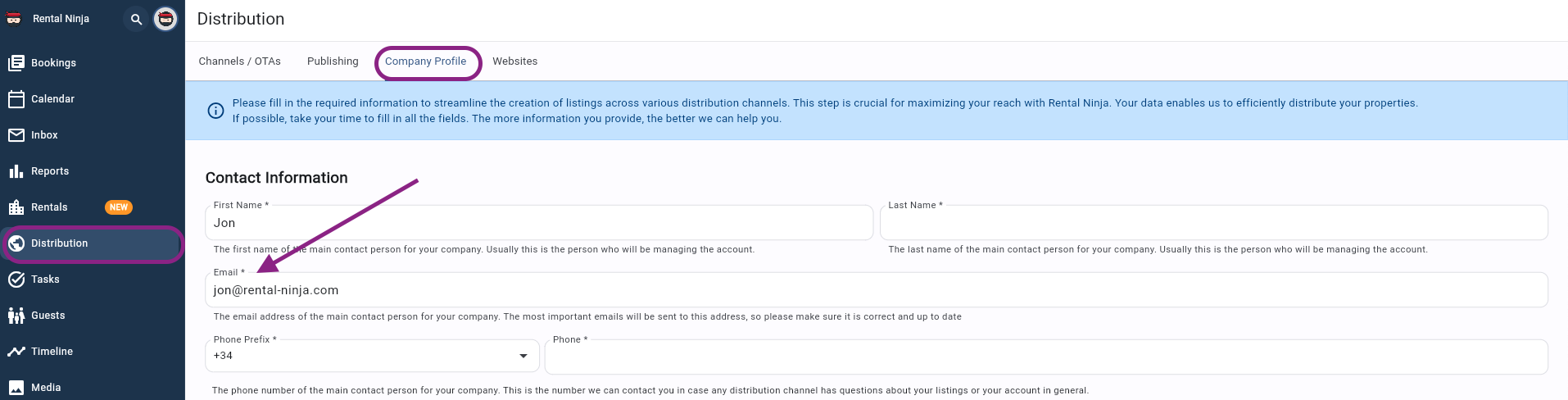This screenshot has height=400, width=1568.
Task: Select the +34 phone prefix combo box
Action: [372, 356]
